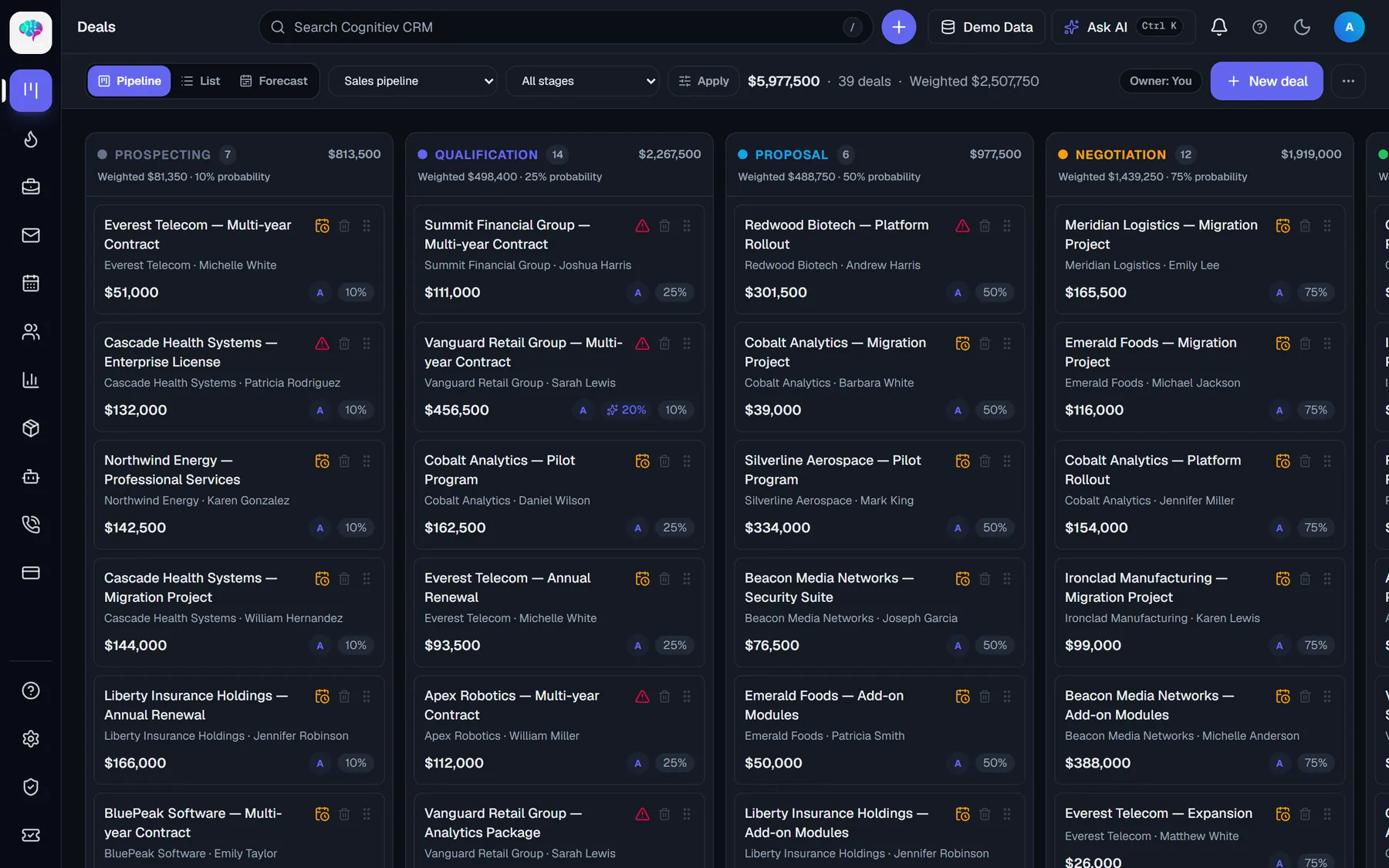The height and width of the screenshot is (868, 1389).
Task: Open the settings gear in sidebar
Action: pos(31,738)
